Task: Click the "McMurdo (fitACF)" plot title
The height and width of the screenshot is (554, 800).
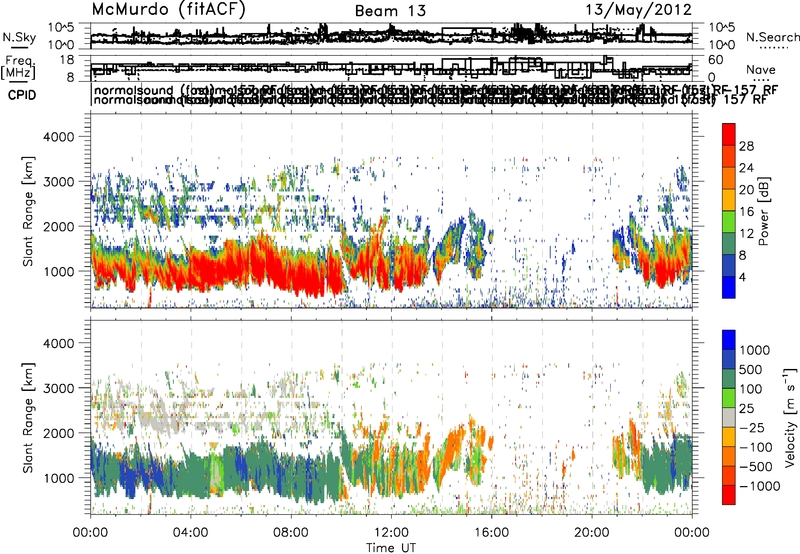Action: coord(168,10)
